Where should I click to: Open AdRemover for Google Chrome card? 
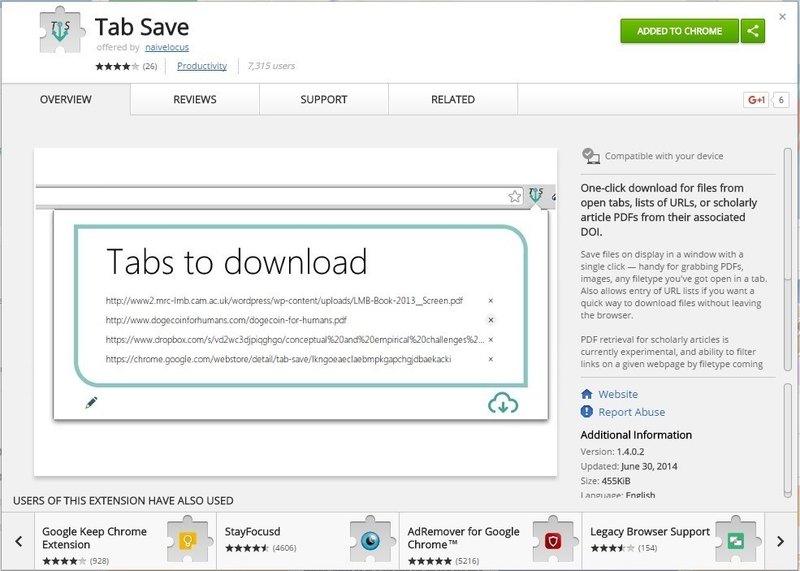(x=491, y=541)
